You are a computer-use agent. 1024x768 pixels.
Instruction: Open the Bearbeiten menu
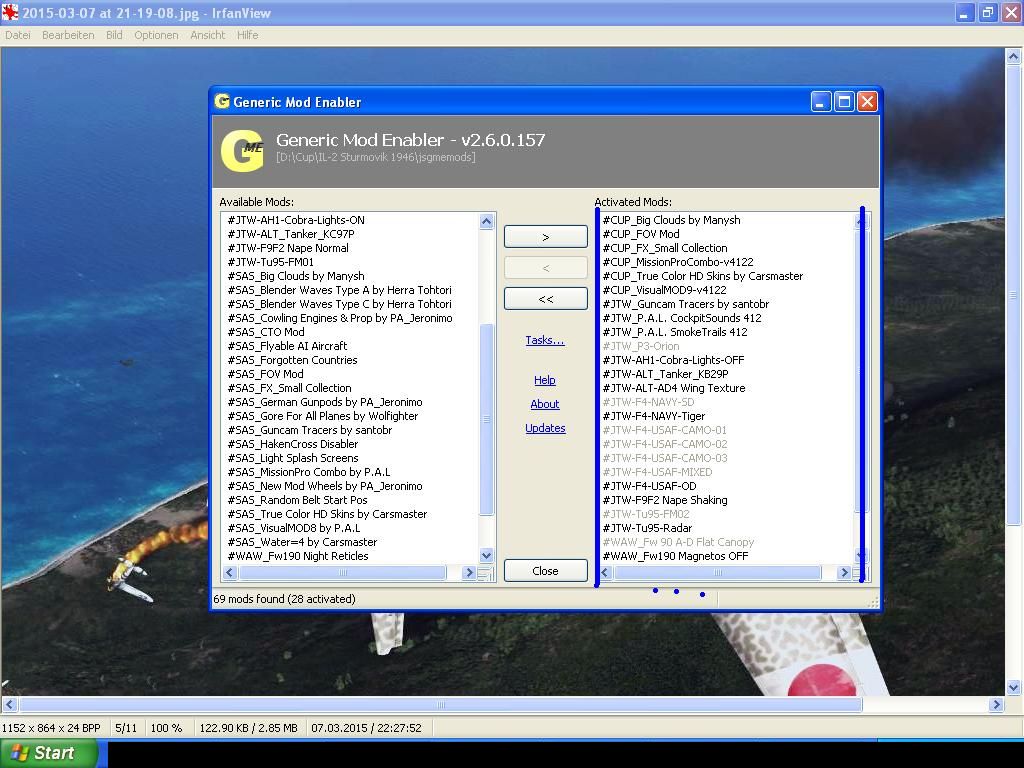pyautogui.click(x=68, y=35)
